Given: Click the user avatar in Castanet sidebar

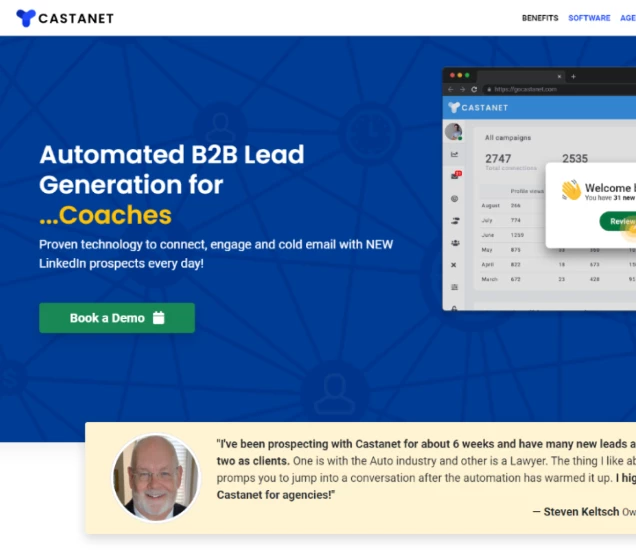Looking at the screenshot, I should coord(453,132).
